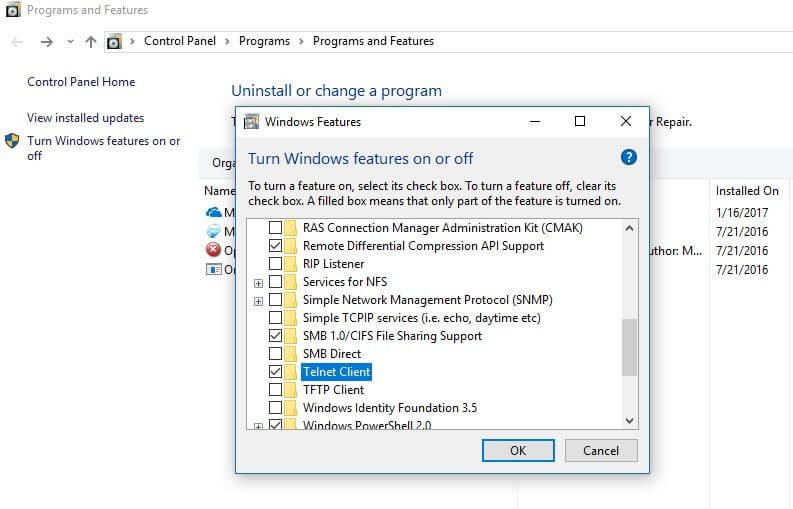Open the chevron before Control Panel breadcrumb

tap(133, 41)
